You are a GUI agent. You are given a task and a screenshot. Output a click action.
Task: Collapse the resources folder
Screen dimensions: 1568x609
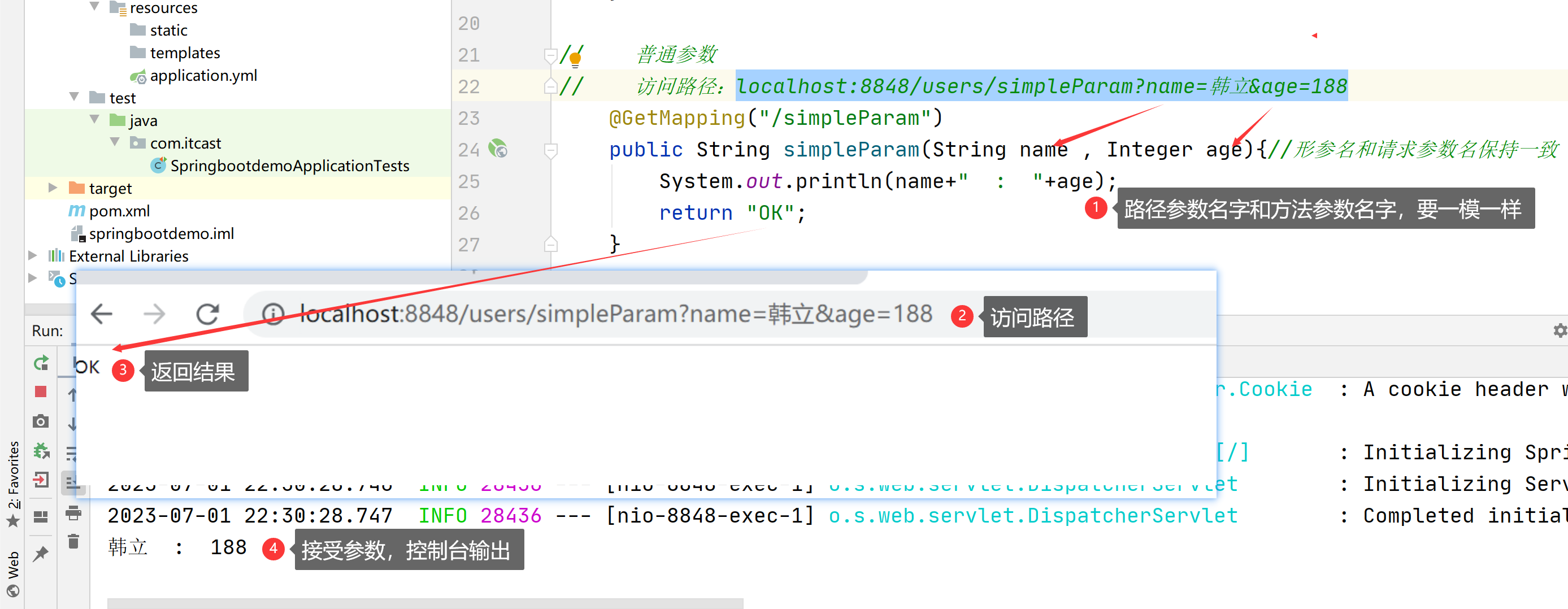(x=94, y=6)
